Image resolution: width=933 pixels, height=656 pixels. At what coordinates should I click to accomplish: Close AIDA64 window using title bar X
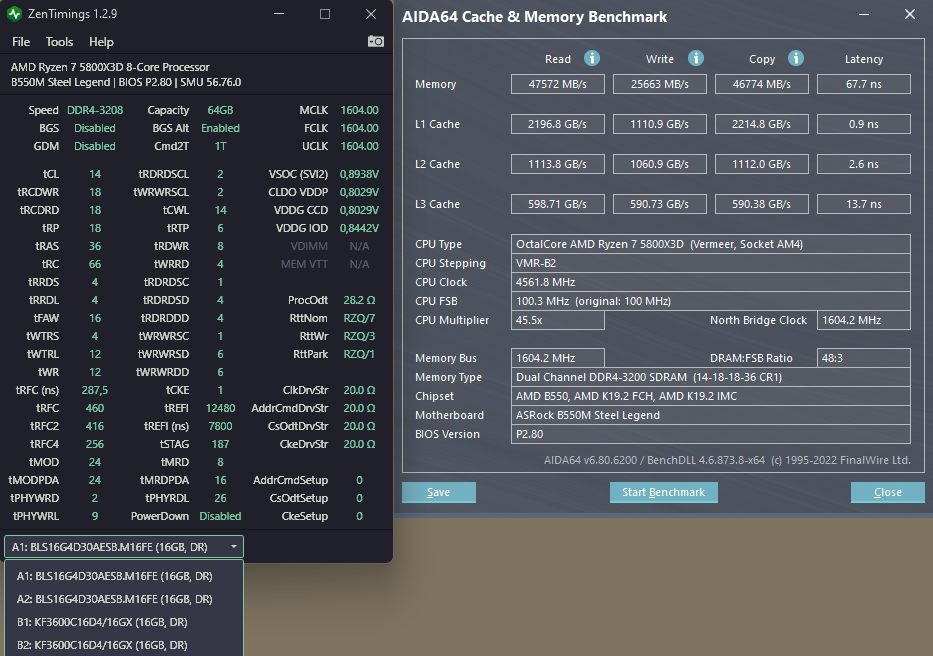pyautogui.click(x=910, y=14)
